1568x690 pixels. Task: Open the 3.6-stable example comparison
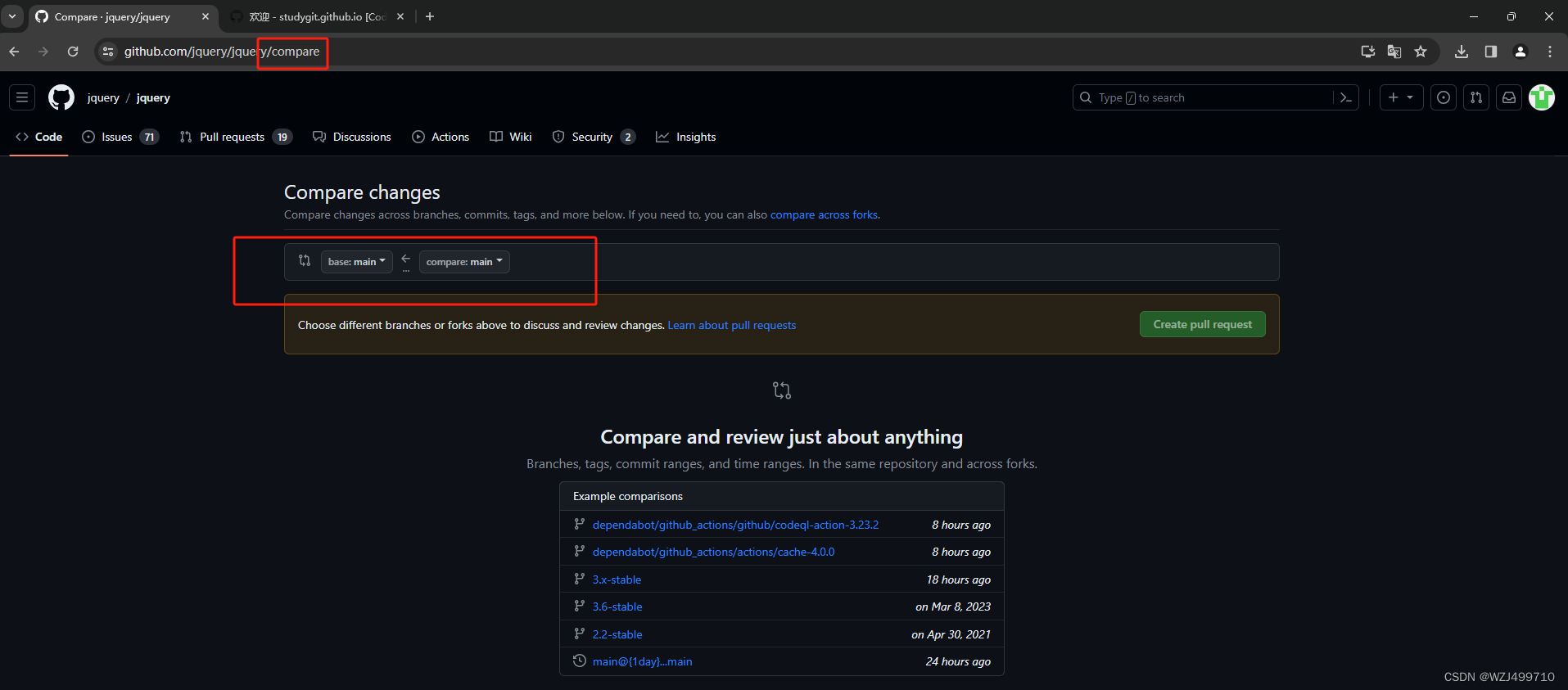[x=617, y=607]
